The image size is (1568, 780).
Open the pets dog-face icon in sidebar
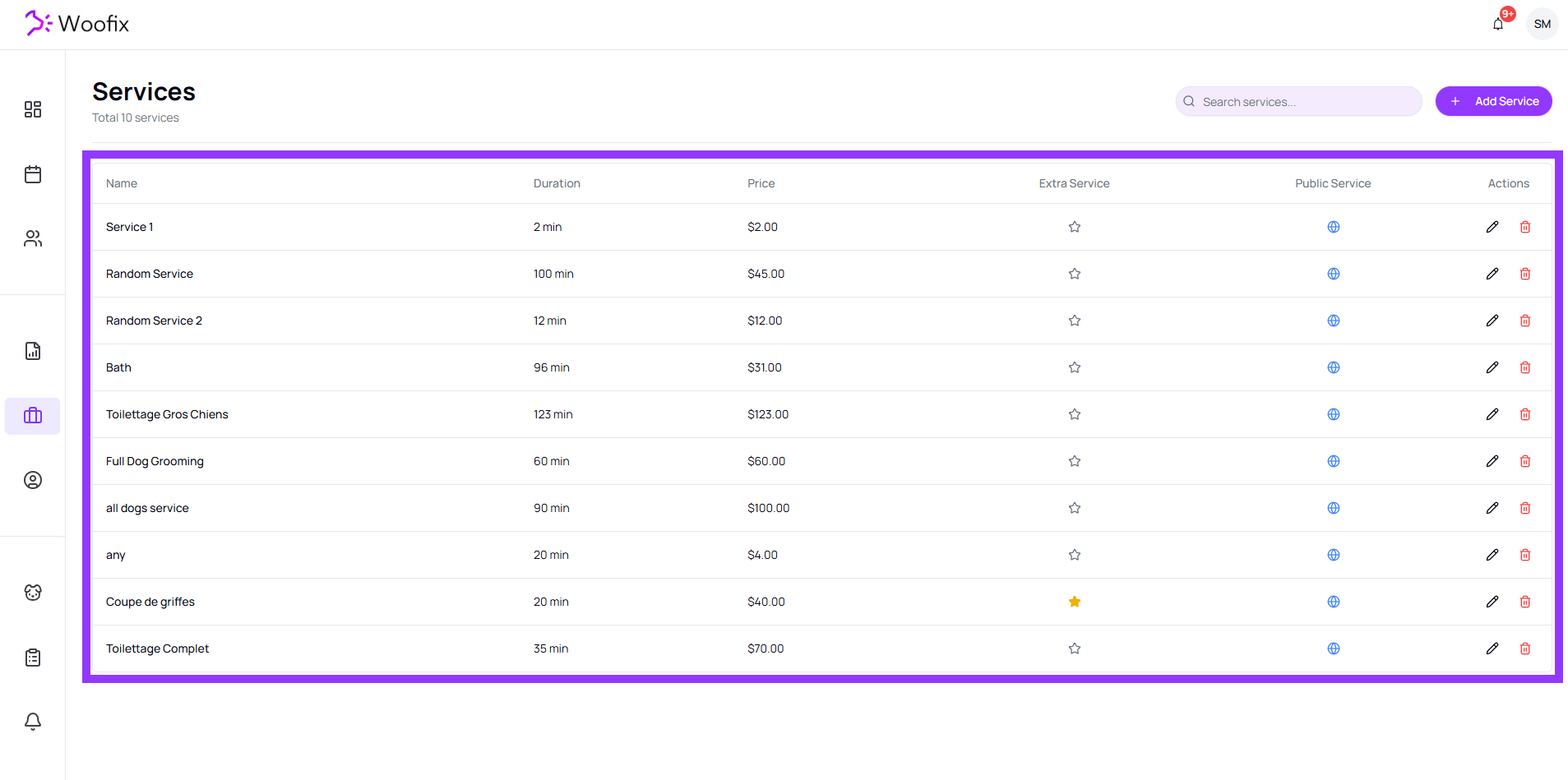coord(33,593)
